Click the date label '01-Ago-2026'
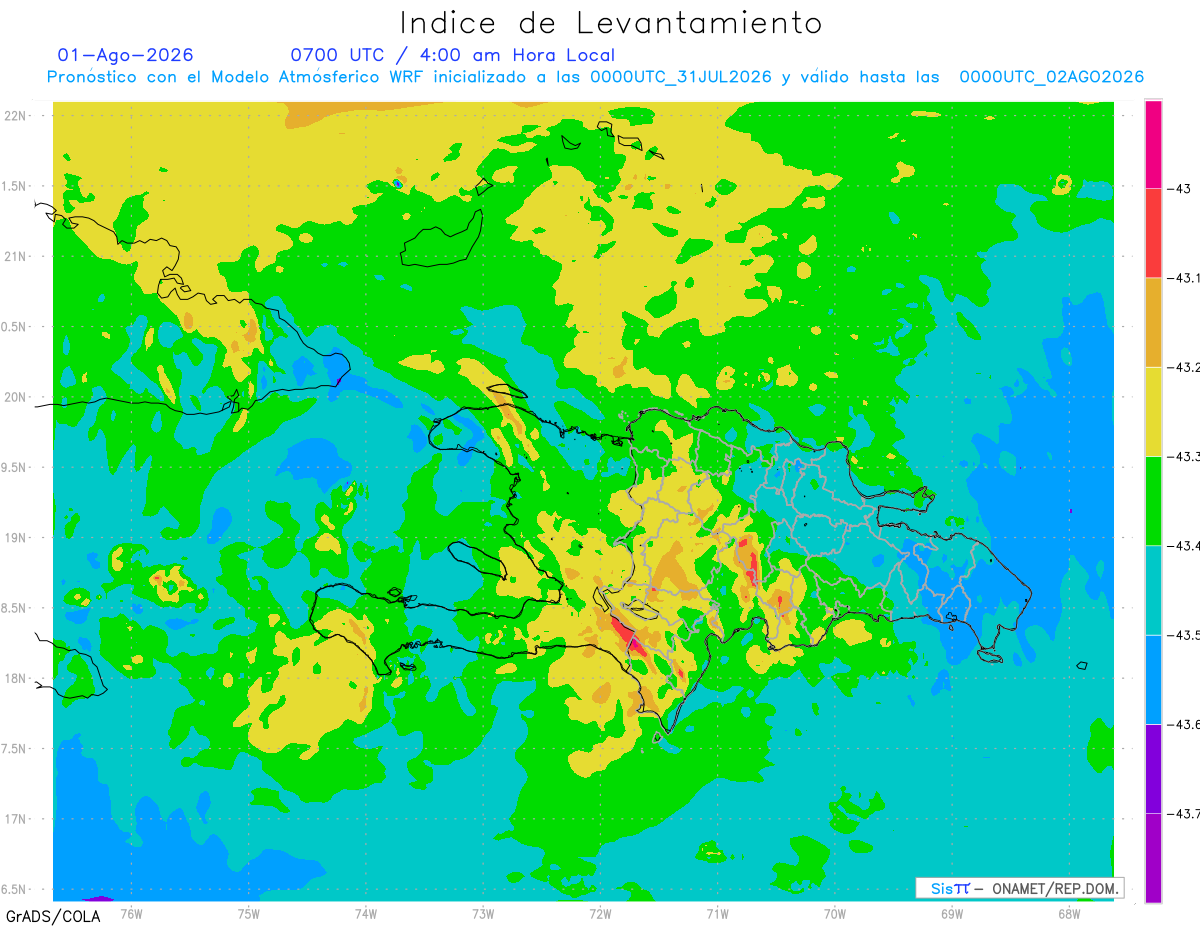Viewport: 1200px width, 927px height. [x=126, y=55]
